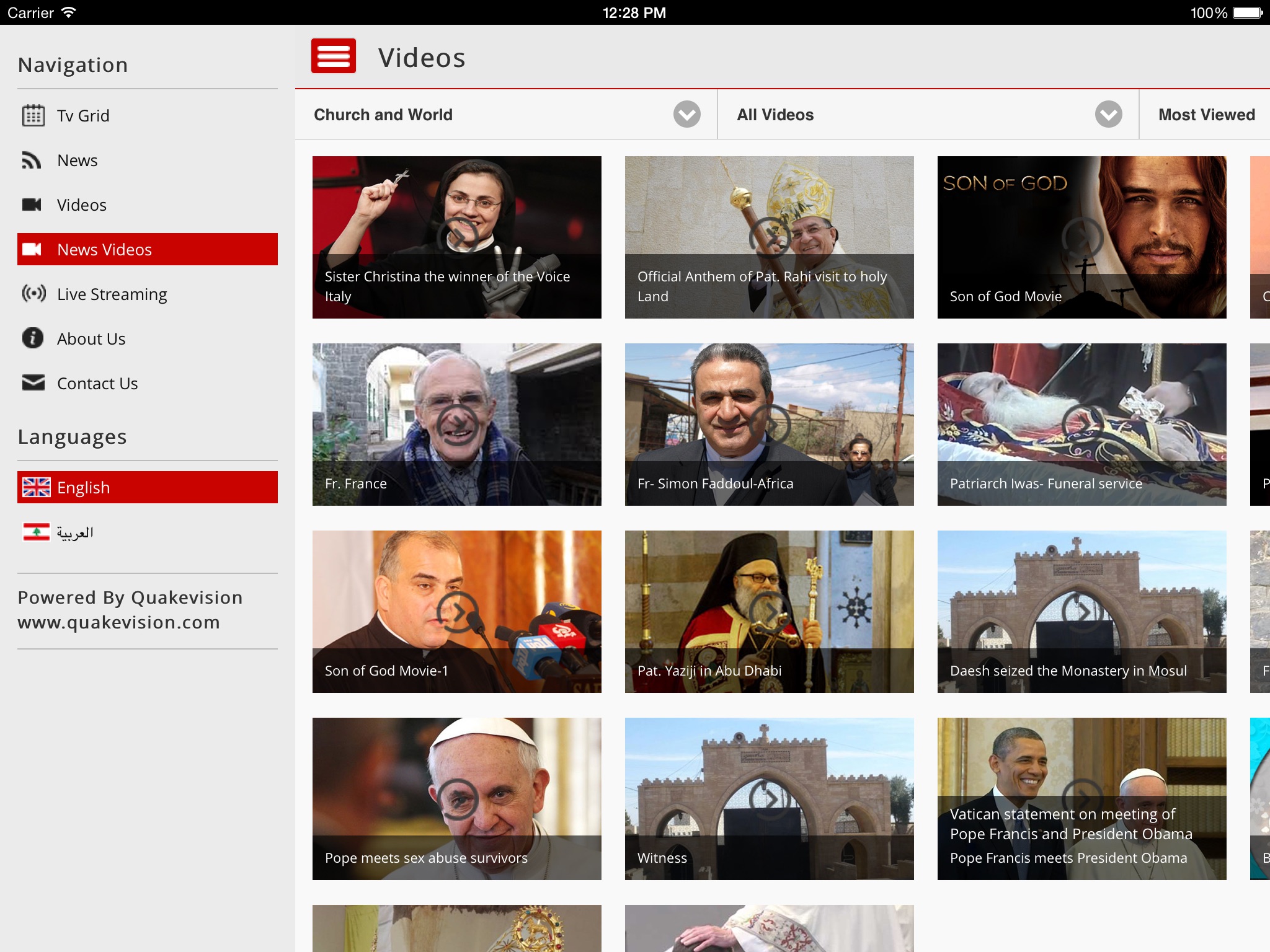Expand the Church and World dropdown arrow
Screen dimensions: 1270x952
click(x=686, y=115)
